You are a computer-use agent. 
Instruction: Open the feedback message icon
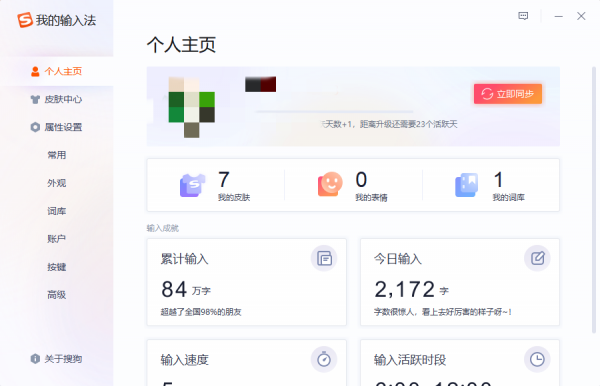[x=523, y=16]
